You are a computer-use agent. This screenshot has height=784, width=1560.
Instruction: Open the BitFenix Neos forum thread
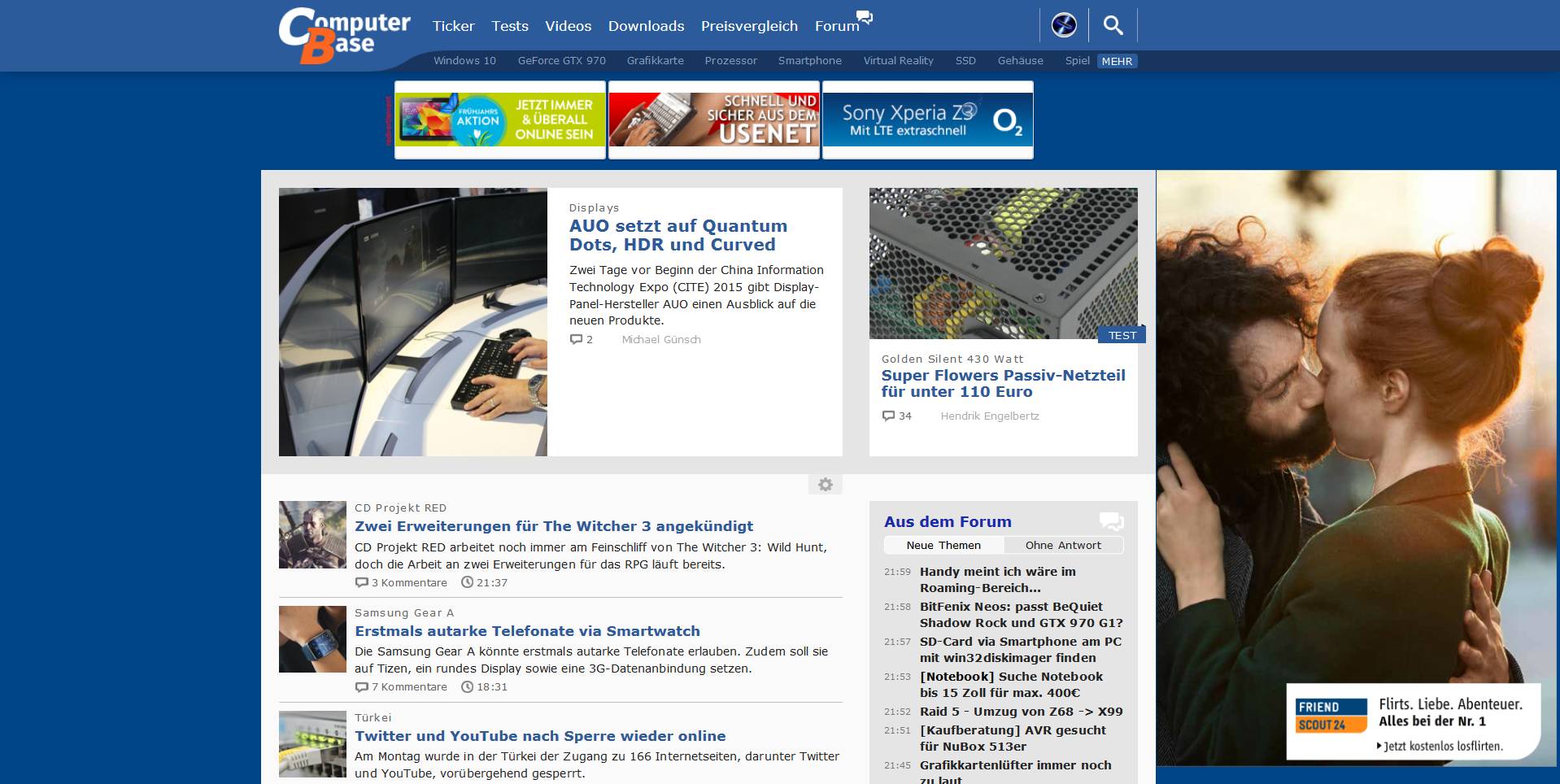click(x=1022, y=615)
